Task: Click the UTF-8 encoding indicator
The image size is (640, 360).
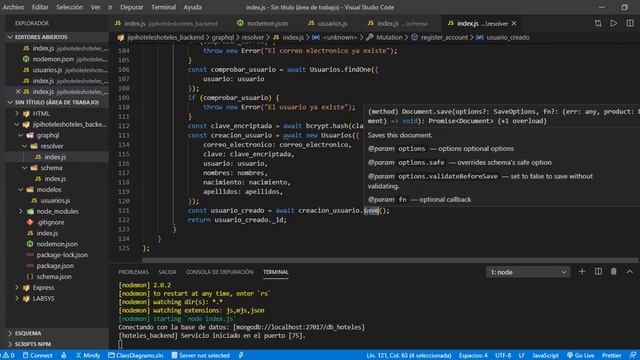Action: click(x=503, y=356)
